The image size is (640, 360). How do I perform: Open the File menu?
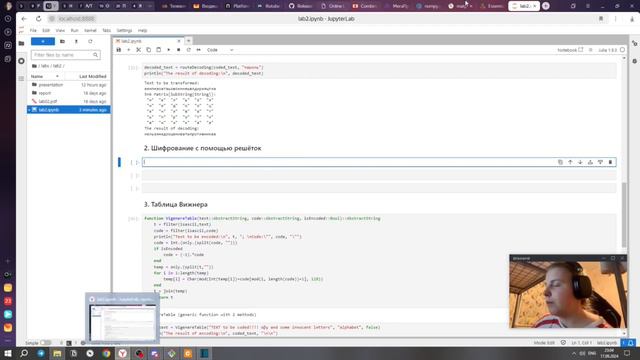point(33,30)
